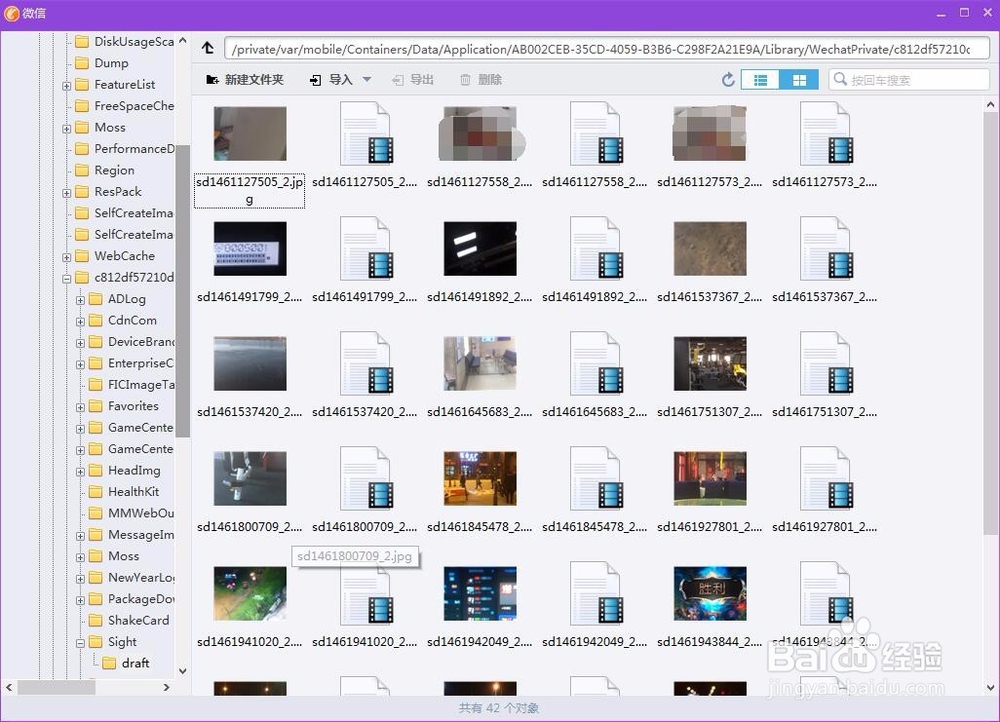
Task: Switch to thumbnail grid view
Action: 799,80
